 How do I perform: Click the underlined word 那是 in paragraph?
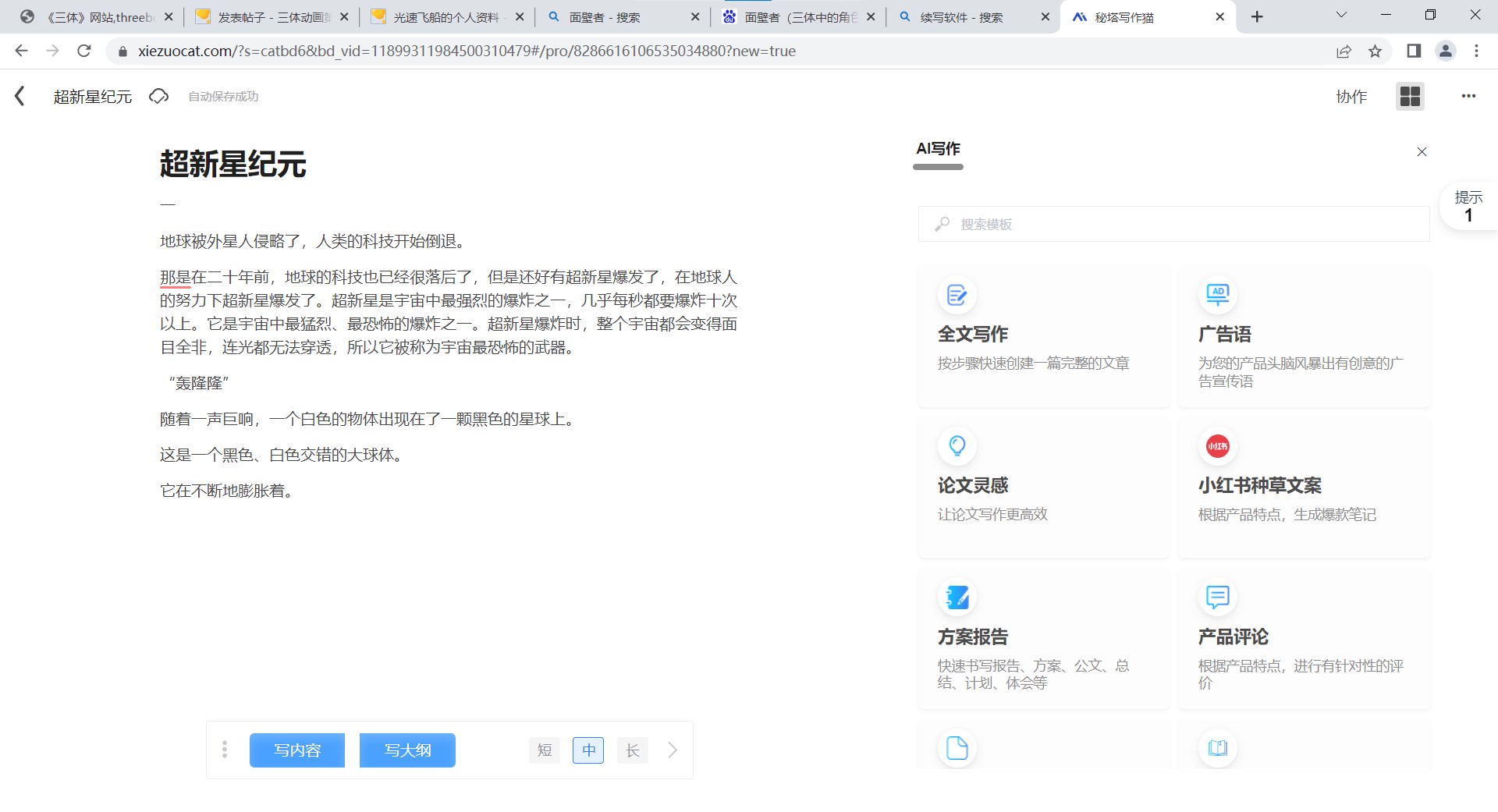pyautogui.click(x=176, y=277)
